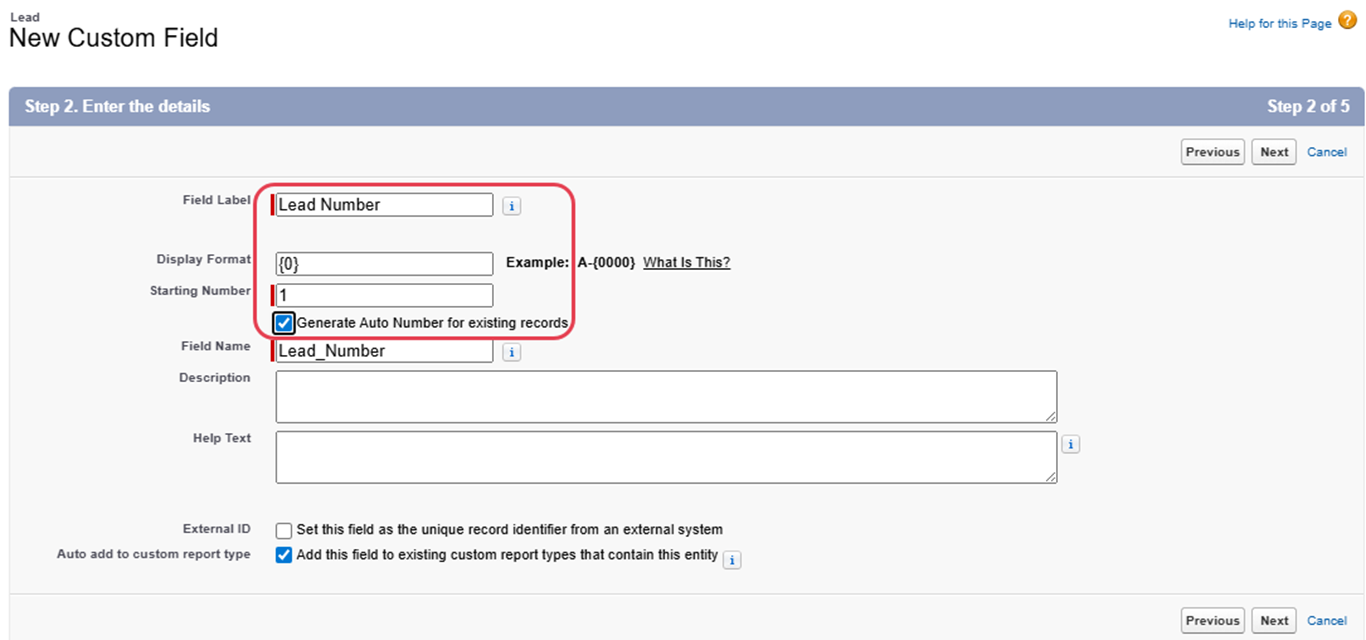Click info icon beside Help Text box
Image resolution: width=1366 pixels, height=640 pixels.
[x=1070, y=444]
